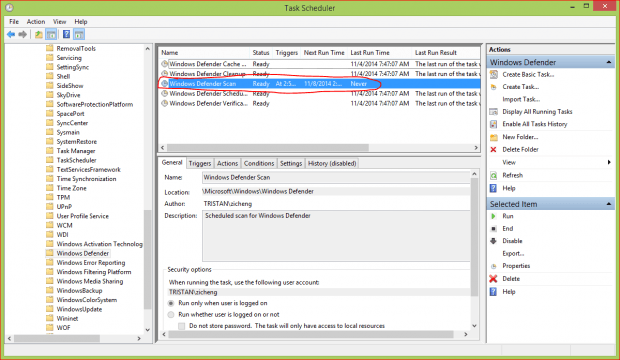Click the tree pane scroll down arrow
The image size is (620, 360).
click(x=147, y=330)
